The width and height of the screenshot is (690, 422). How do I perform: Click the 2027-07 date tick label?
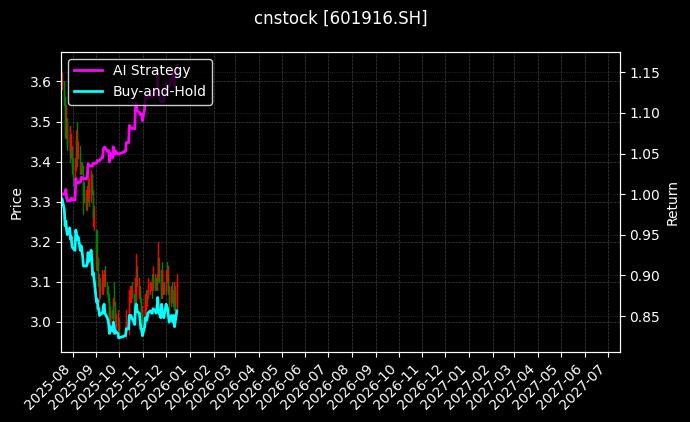pos(588,385)
